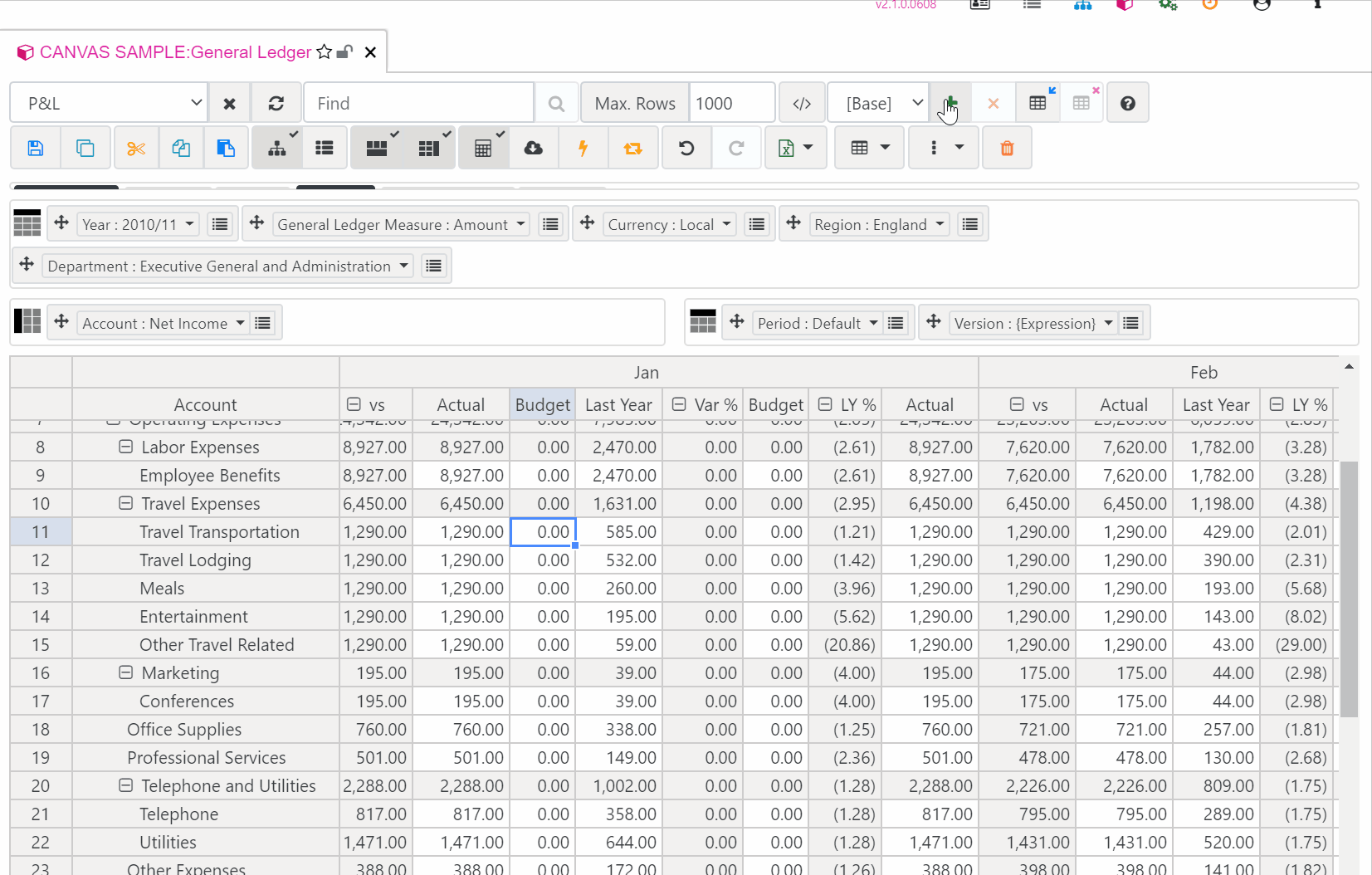1372x875 pixels.
Task: Click the vertical scrollbar of the grid
Action: (x=1349, y=588)
